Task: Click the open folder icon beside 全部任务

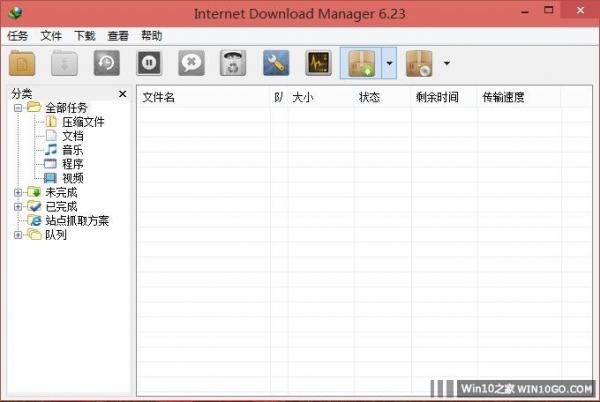Action: click(34, 107)
